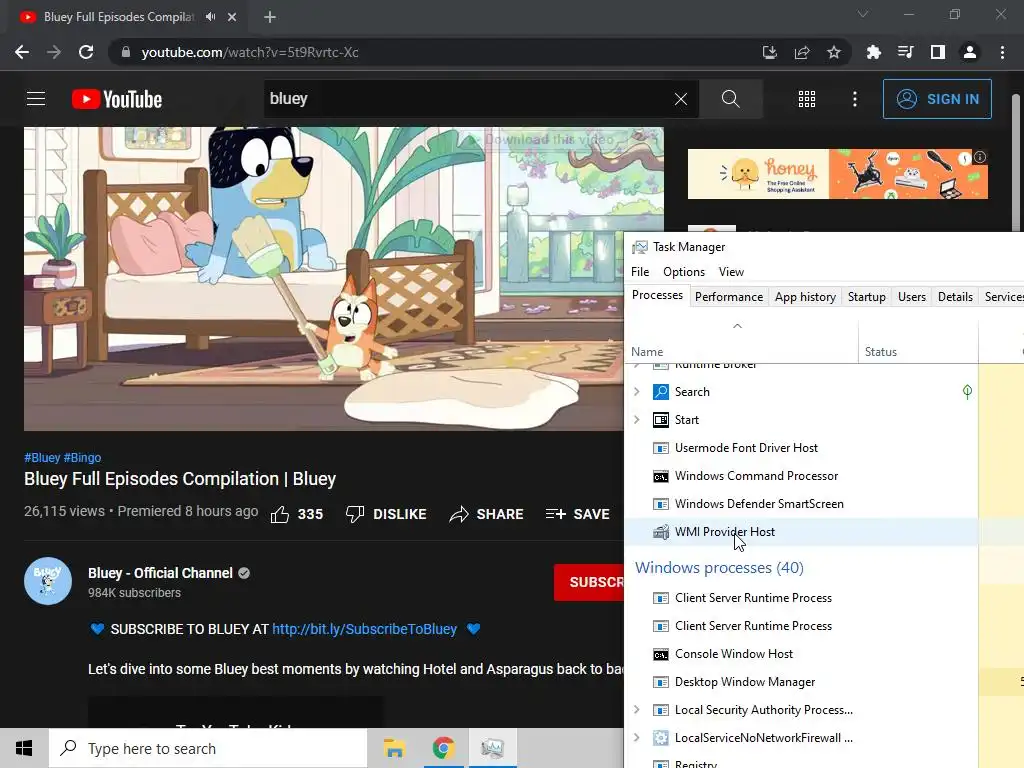Open Chrome profile icon
This screenshot has width=1024, height=768.
(x=970, y=52)
